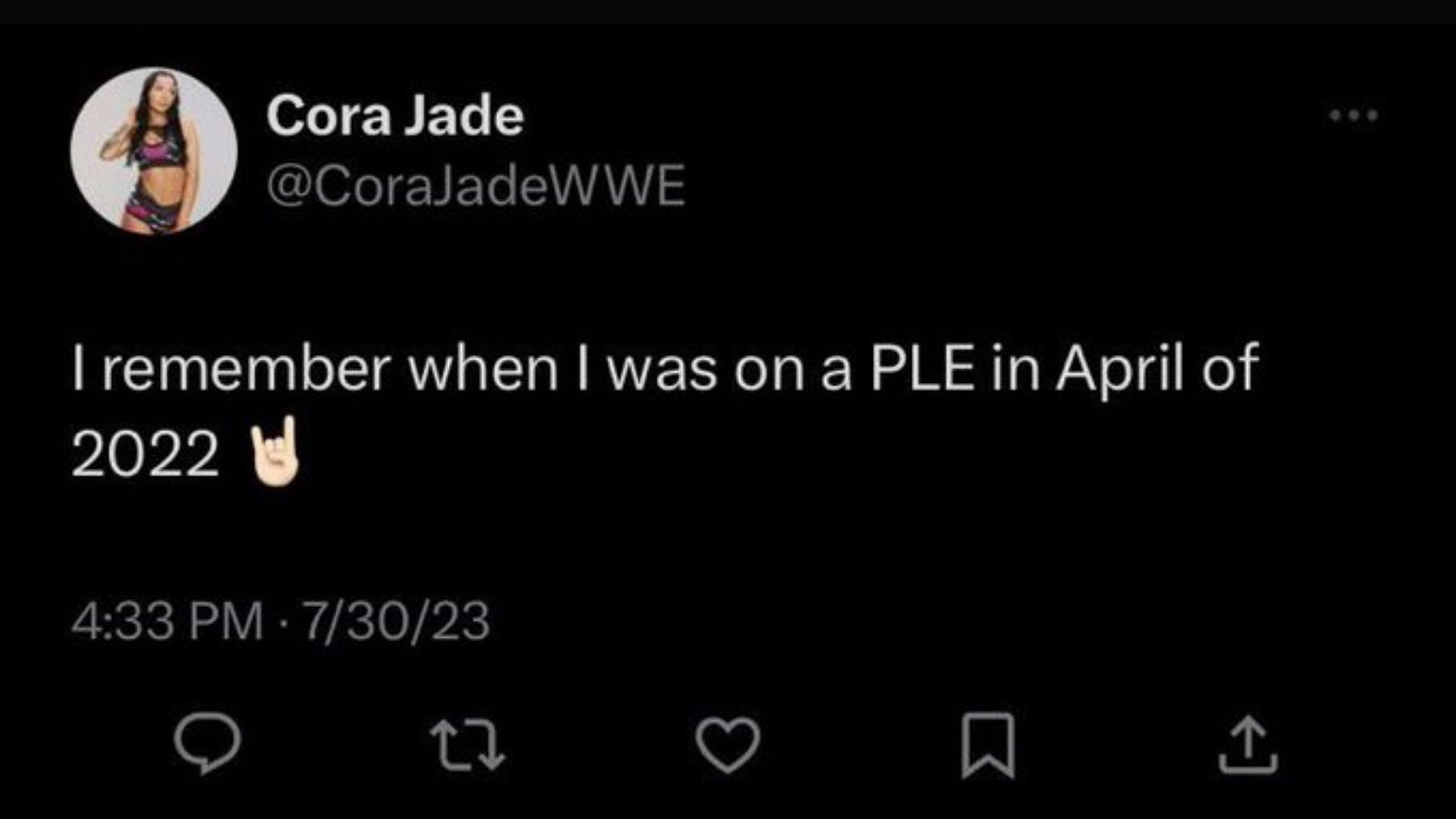This screenshot has height=819, width=1456.
Task: Click "2022" in the tweet text
Action: pyautogui.click(x=145, y=455)
